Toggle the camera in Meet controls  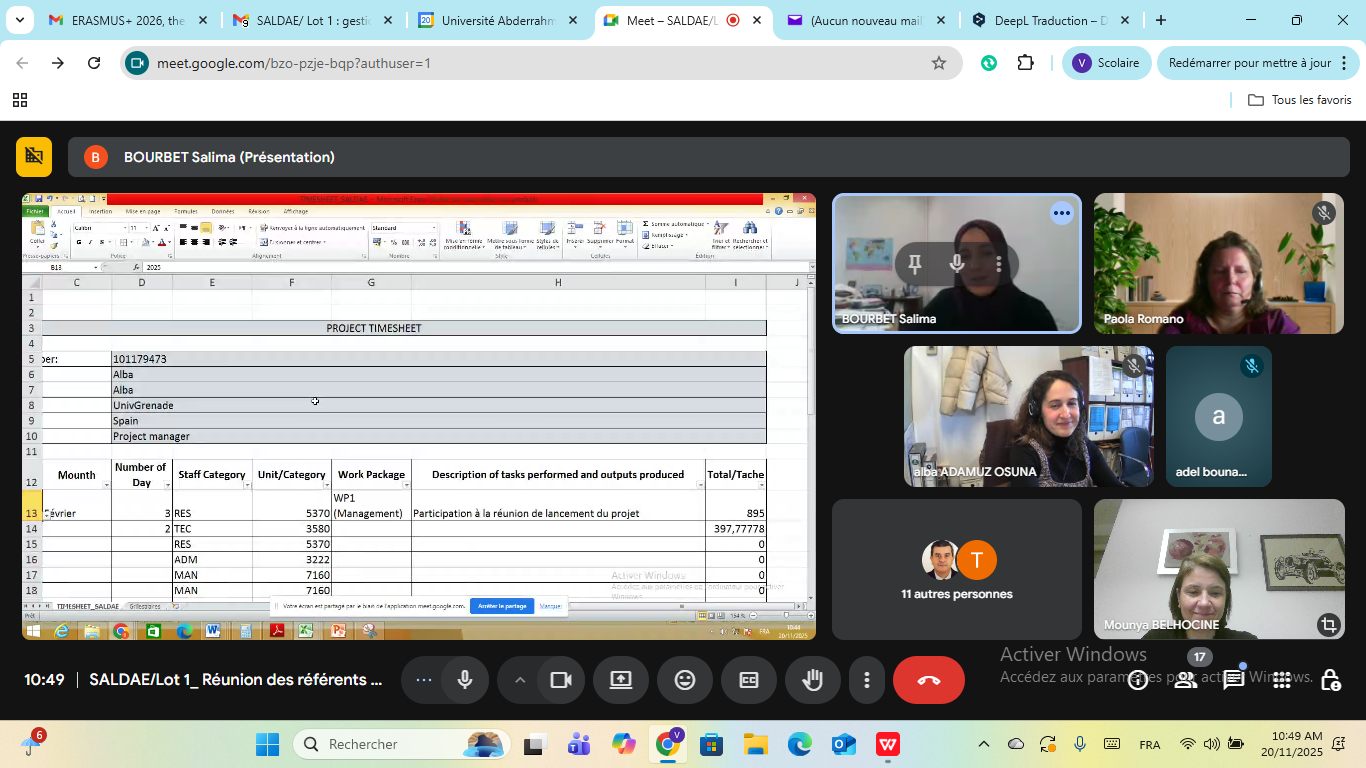click(560, 680)
